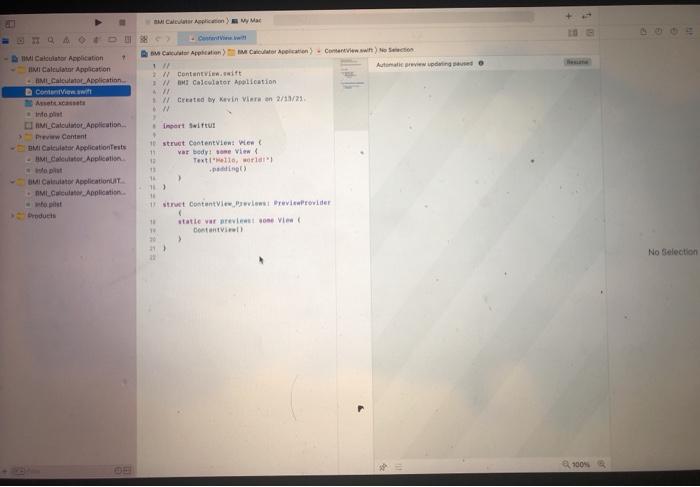Go forward in editor history
This screenshot has width=700, height=487.
point(168,39)
